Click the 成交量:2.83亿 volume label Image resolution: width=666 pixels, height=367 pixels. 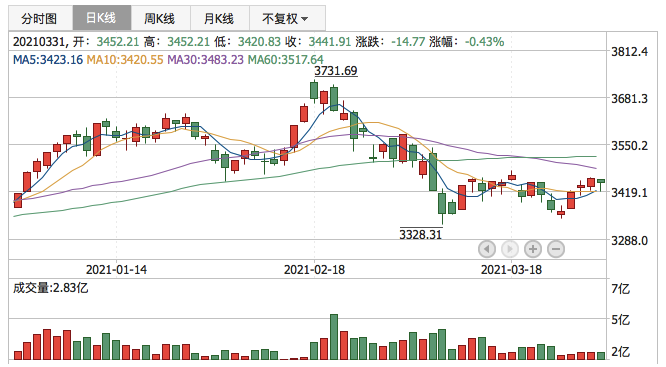tap(51, 288)
